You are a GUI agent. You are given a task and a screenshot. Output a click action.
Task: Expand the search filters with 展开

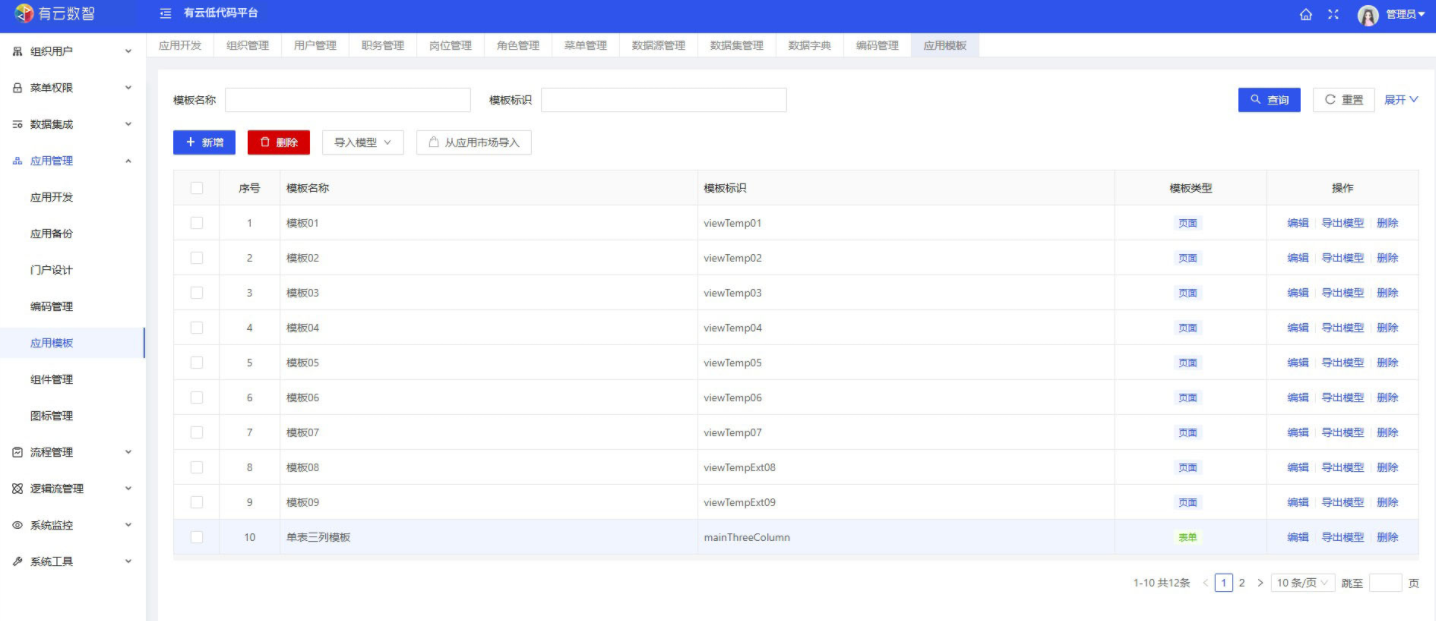coord(1401,100)
